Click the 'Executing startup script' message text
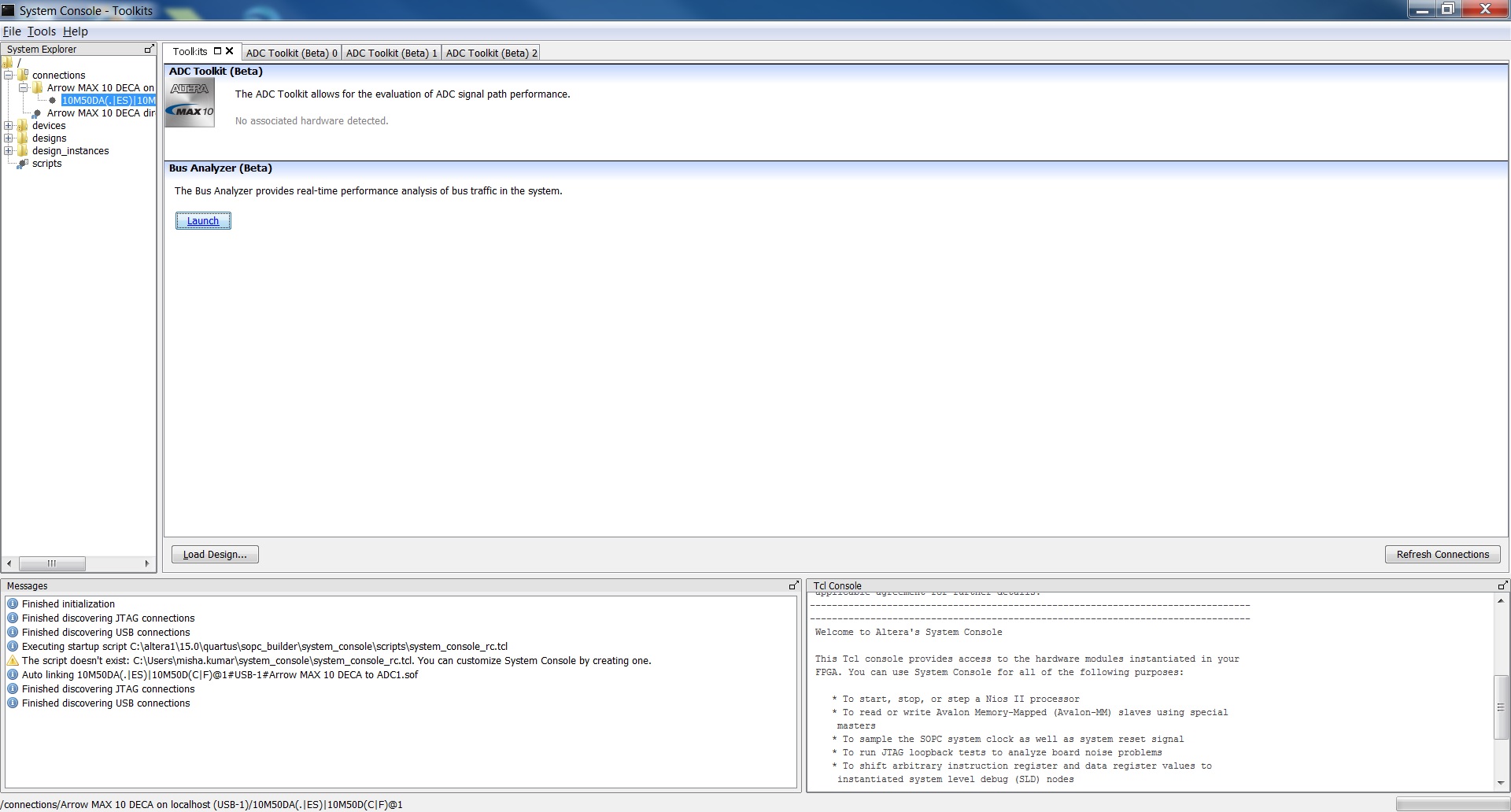This screenshot has height=812, width=1511. (265, 646)
